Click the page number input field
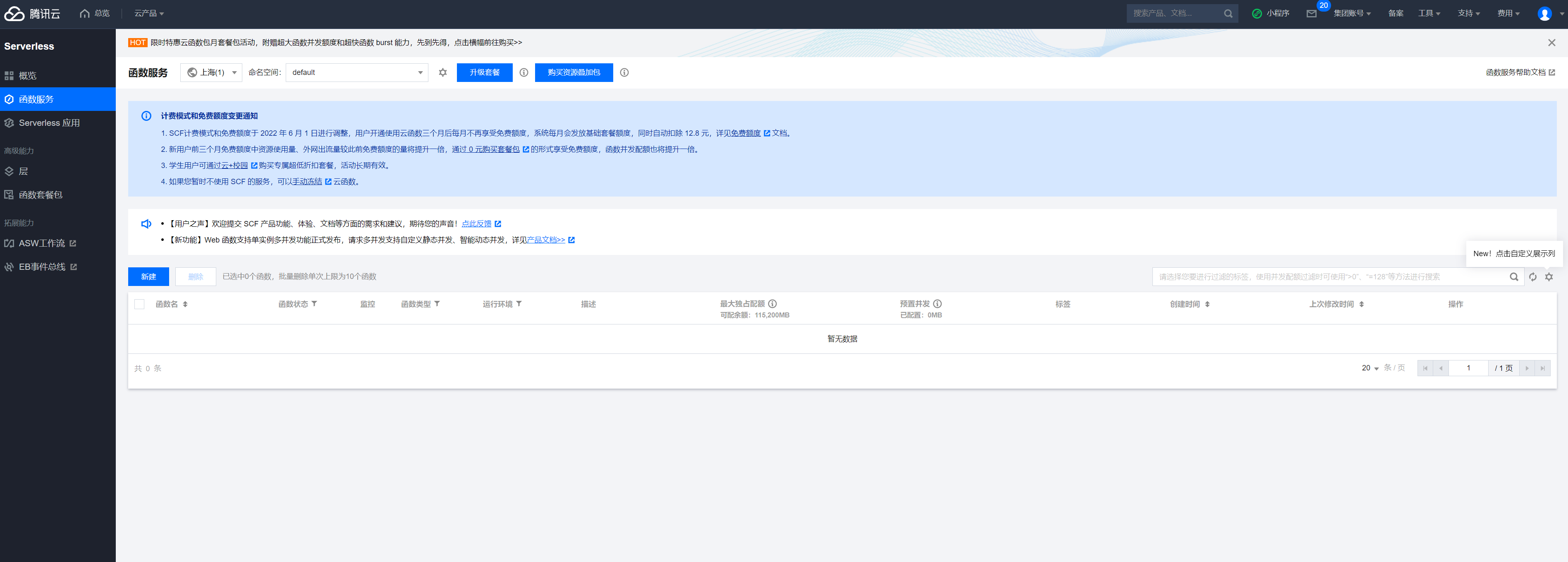The width and height of the screenshot is (1568, 562). coord(1468,368)
